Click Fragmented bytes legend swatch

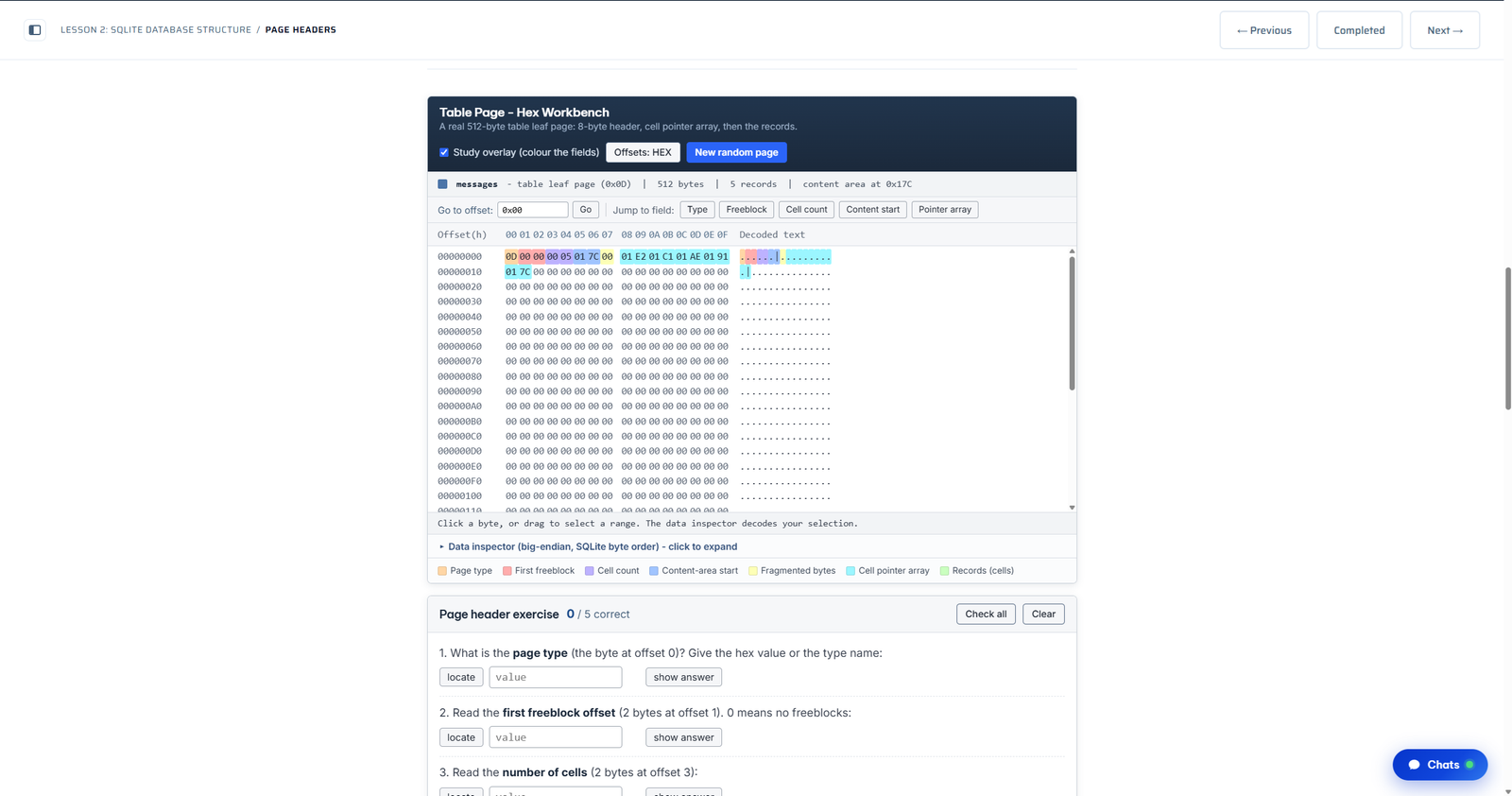[753, 571]
